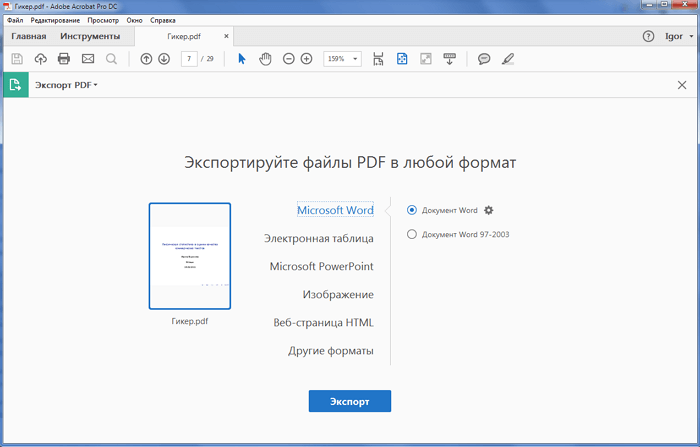Go to previous page arrow icon

(146, 59)
